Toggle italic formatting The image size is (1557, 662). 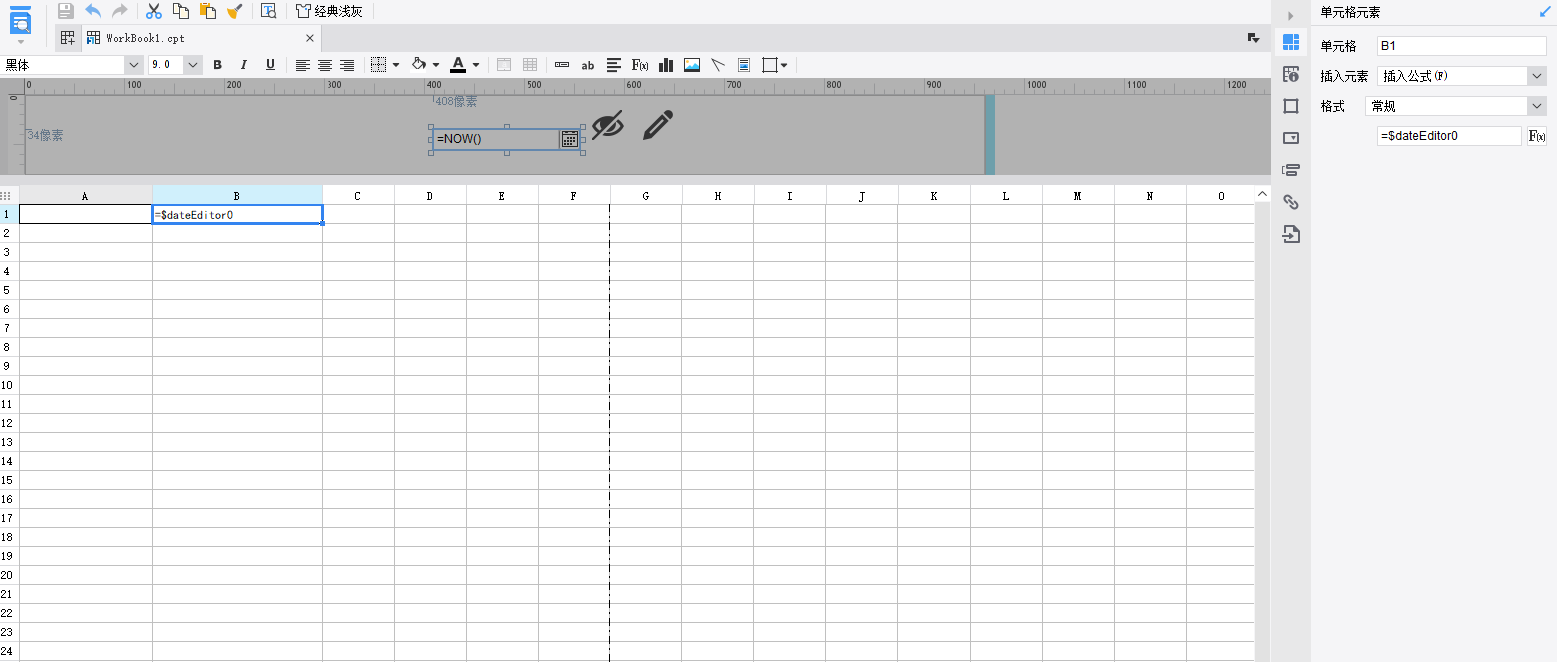point(243,65)
